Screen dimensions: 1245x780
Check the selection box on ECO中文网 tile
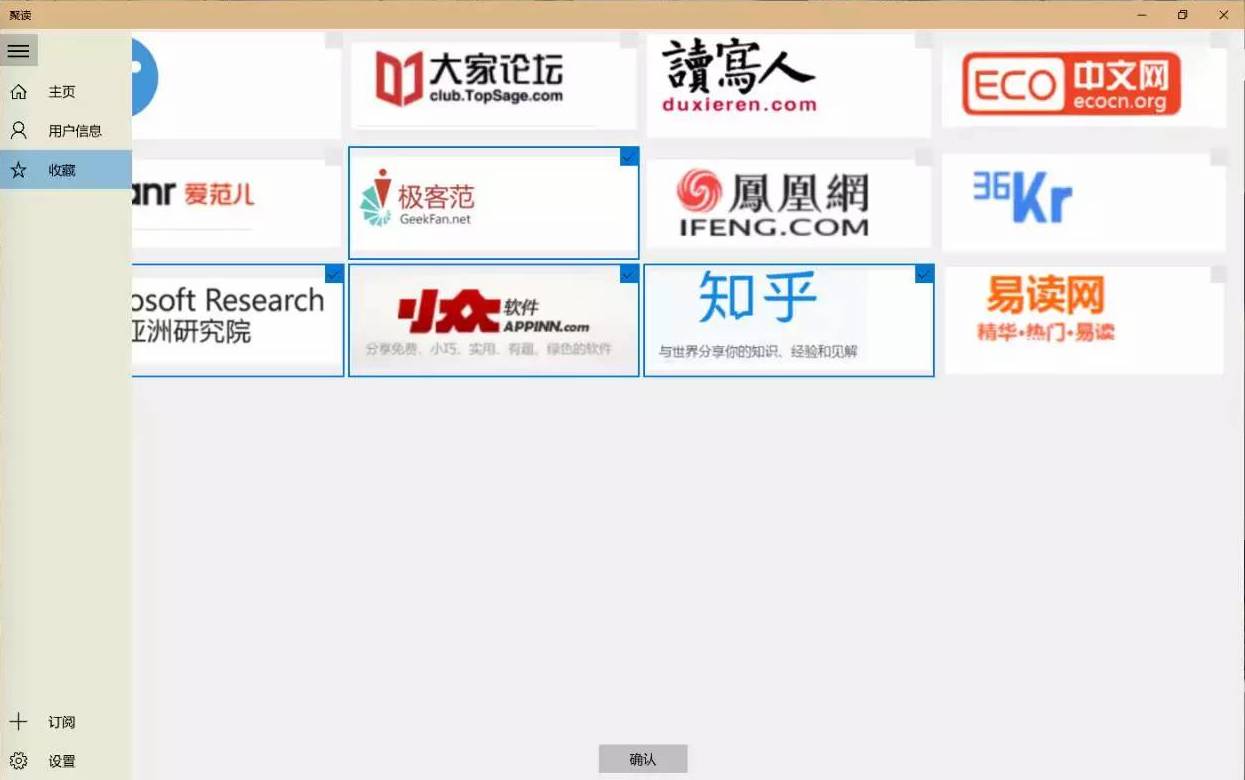tap(1220, 40)
